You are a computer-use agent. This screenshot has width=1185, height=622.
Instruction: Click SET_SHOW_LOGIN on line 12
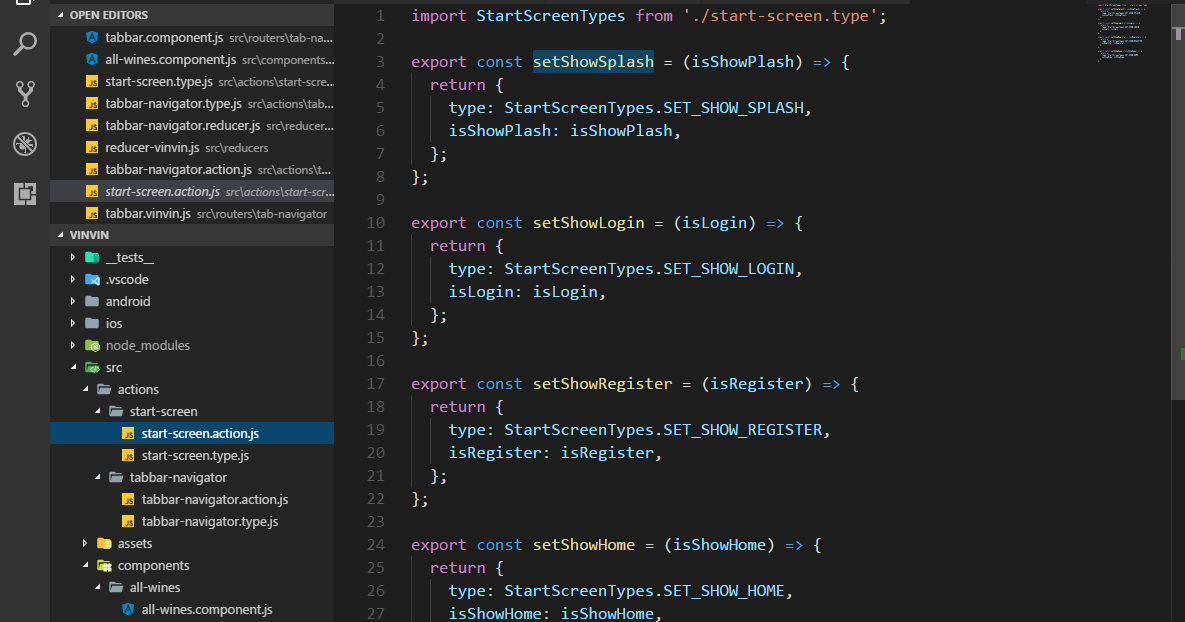pos(729,268)
